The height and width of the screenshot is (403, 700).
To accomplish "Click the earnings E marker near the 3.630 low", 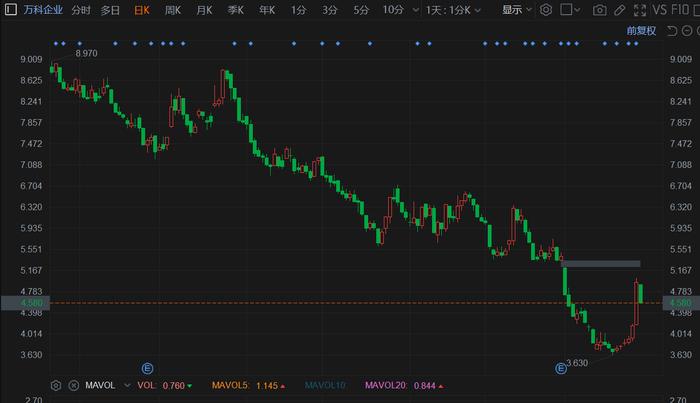I will tap(561, 368).
